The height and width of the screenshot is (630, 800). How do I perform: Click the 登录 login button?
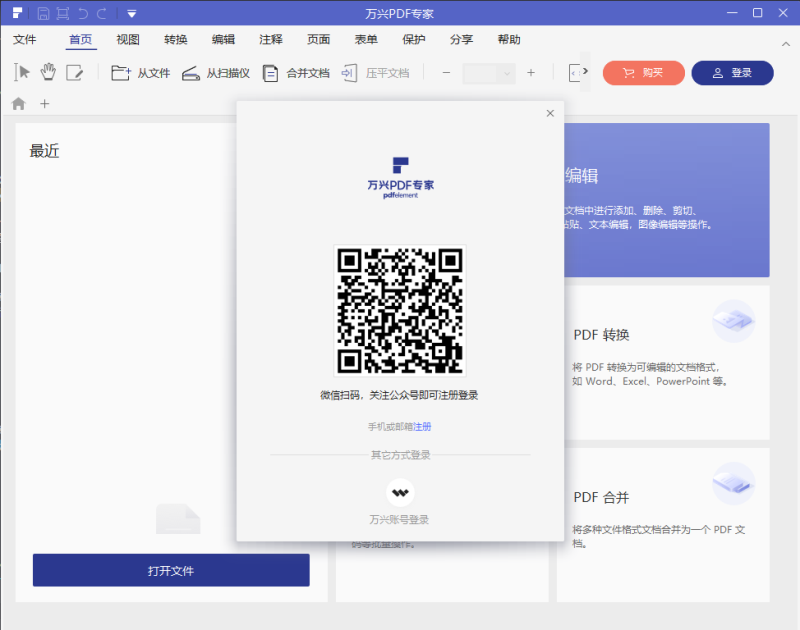point(732,73)
